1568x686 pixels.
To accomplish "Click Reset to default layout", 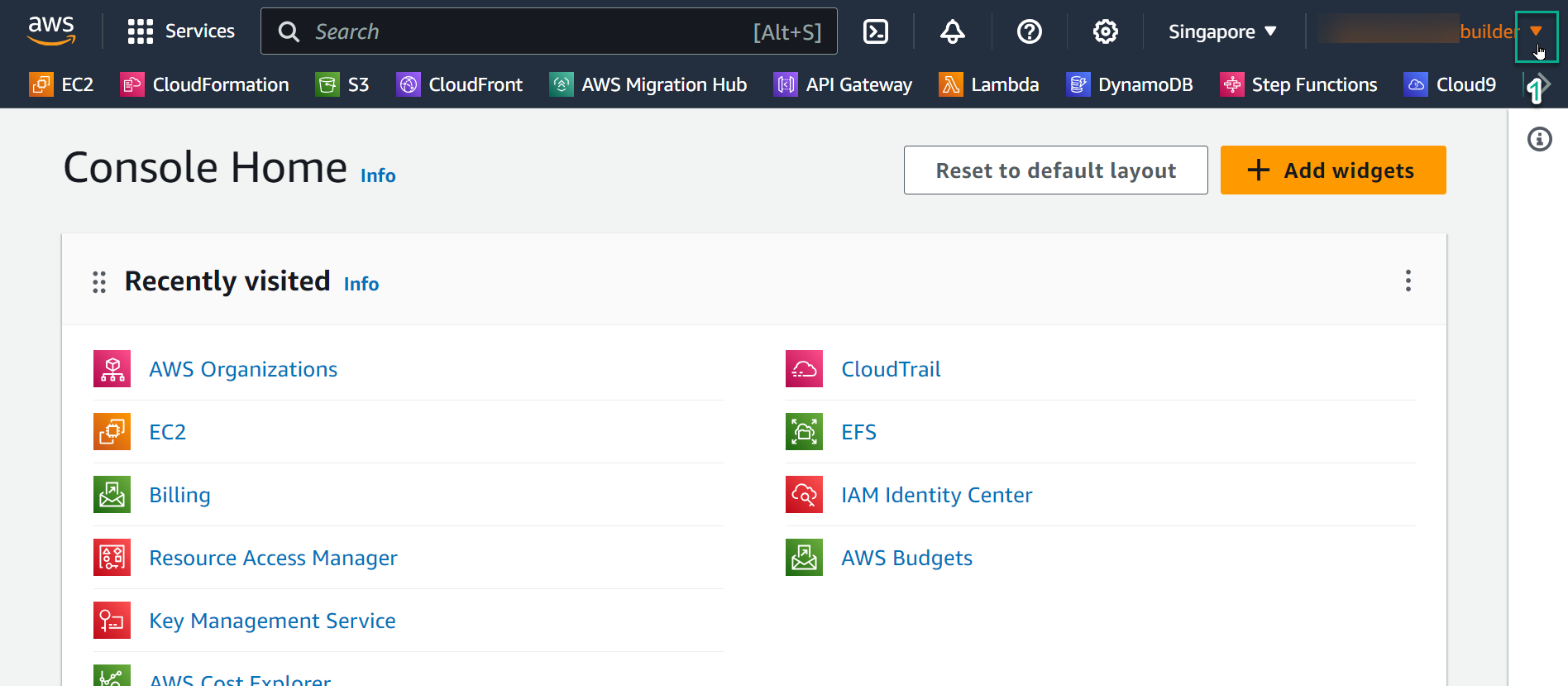I will (1056, 170).
